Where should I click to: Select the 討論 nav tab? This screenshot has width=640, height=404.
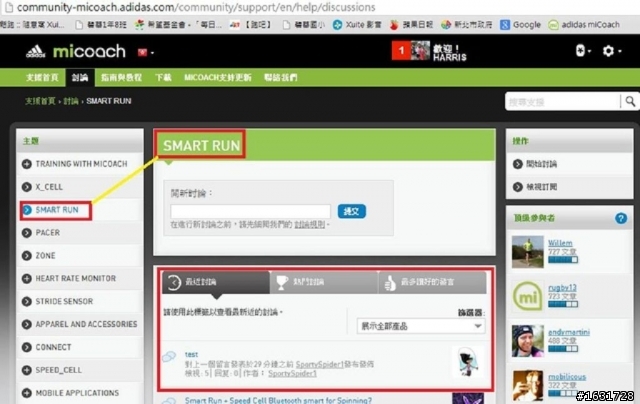coord(80,78)
